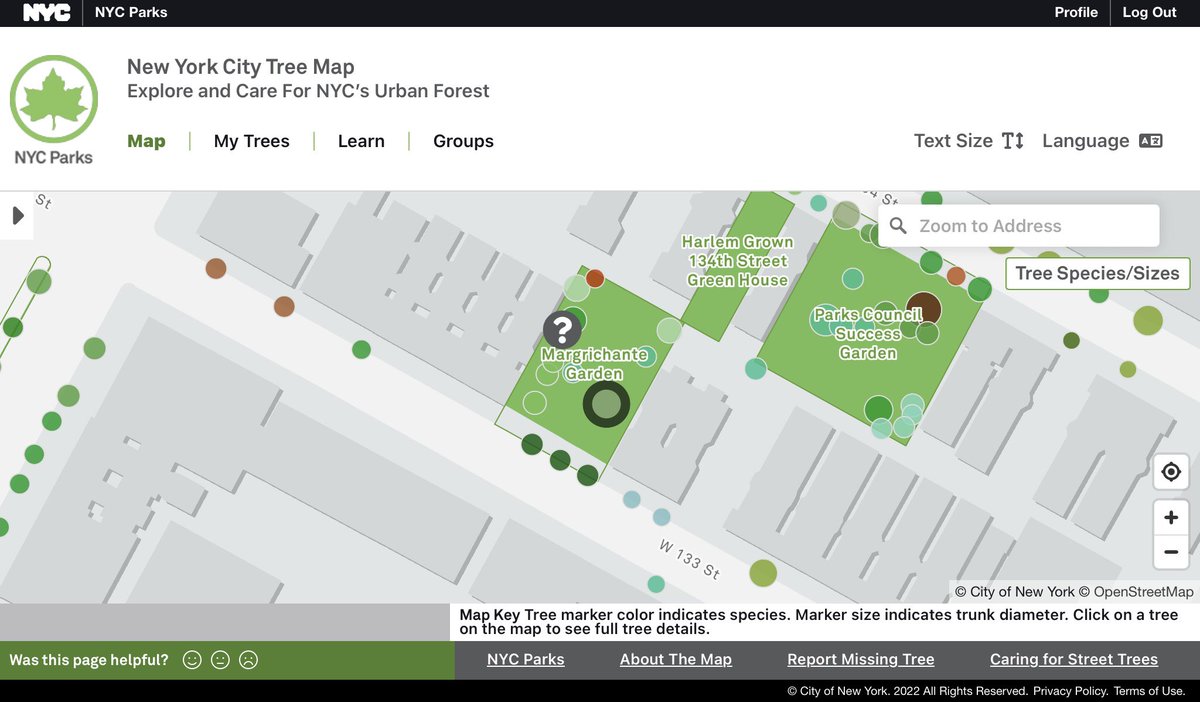1200x702 pixels.
Task: Zoom out with the minus button
Action: click(1171, 552)
